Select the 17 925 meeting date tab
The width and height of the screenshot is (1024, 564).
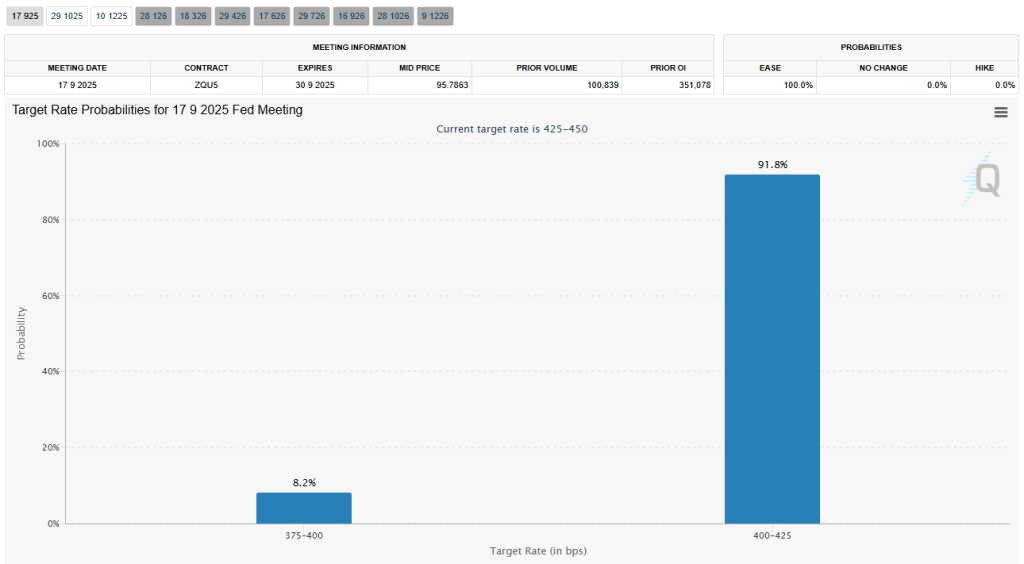[x=24, y=16]
